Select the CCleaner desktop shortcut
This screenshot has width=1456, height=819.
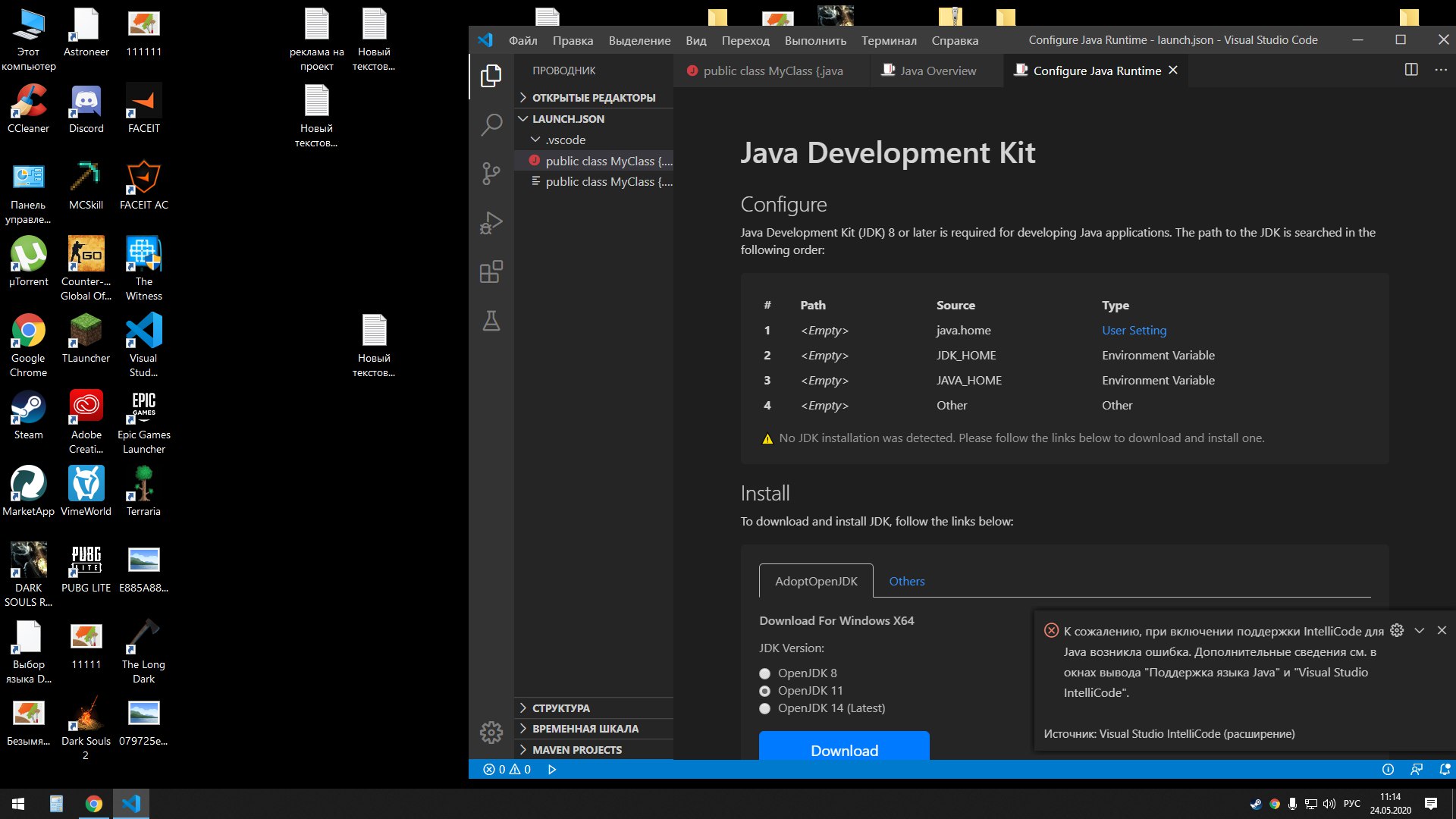coord(28,108)
